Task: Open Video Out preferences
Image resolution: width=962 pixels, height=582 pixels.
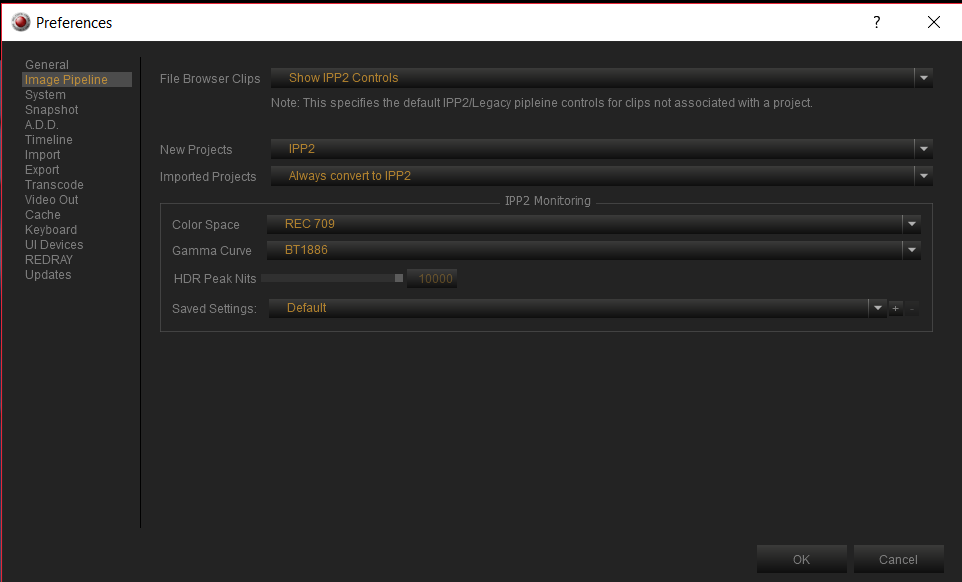Action: pos(52,200)
